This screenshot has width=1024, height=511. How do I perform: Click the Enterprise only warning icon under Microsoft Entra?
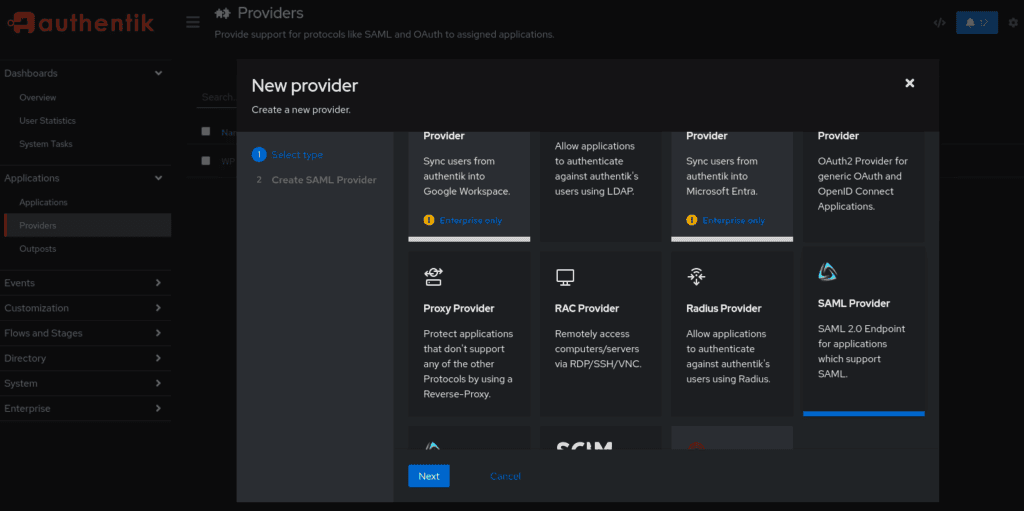[x=692, y=220]
